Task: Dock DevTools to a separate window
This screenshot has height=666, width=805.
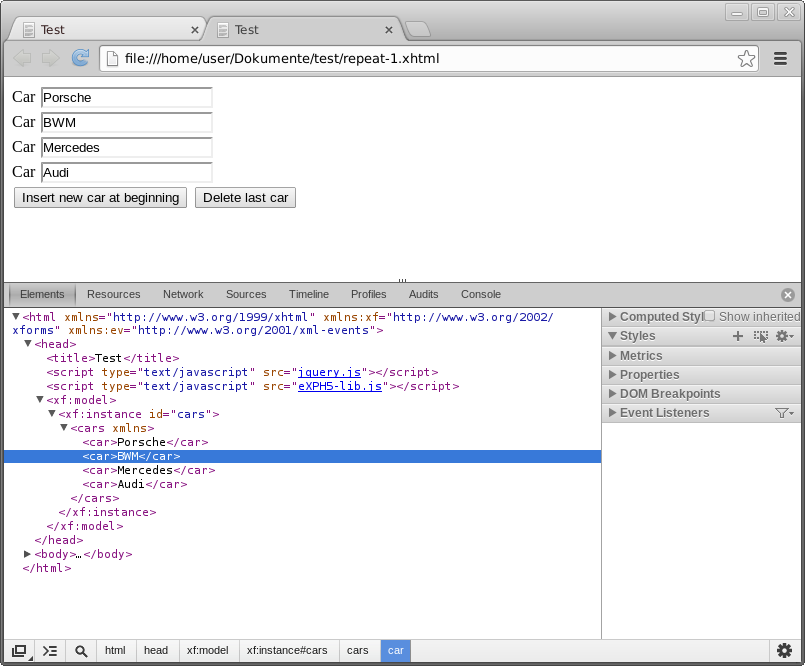Action: tap(20, 651)
